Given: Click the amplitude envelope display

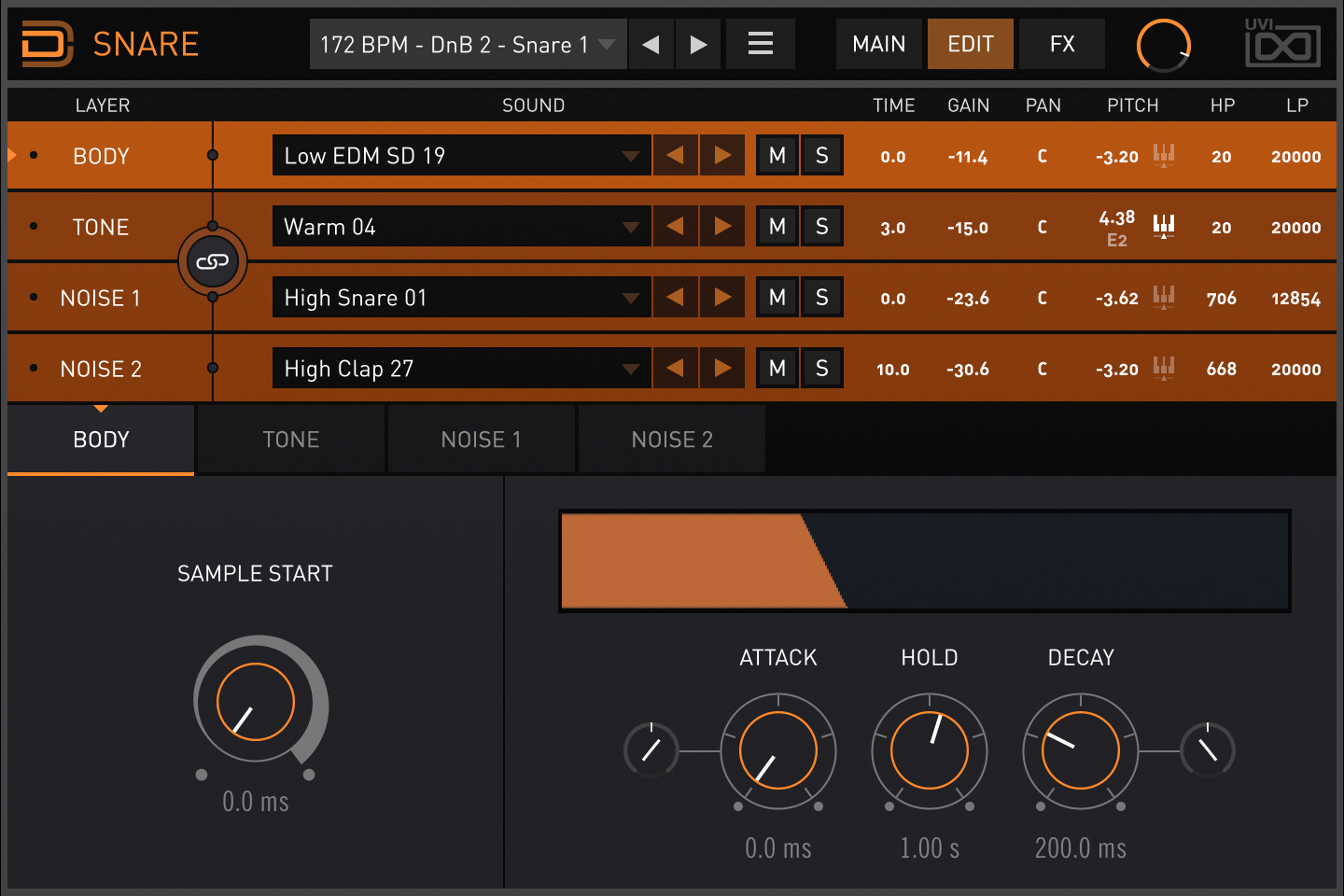Looking at the screenshot, I should [x=924, y=561].
